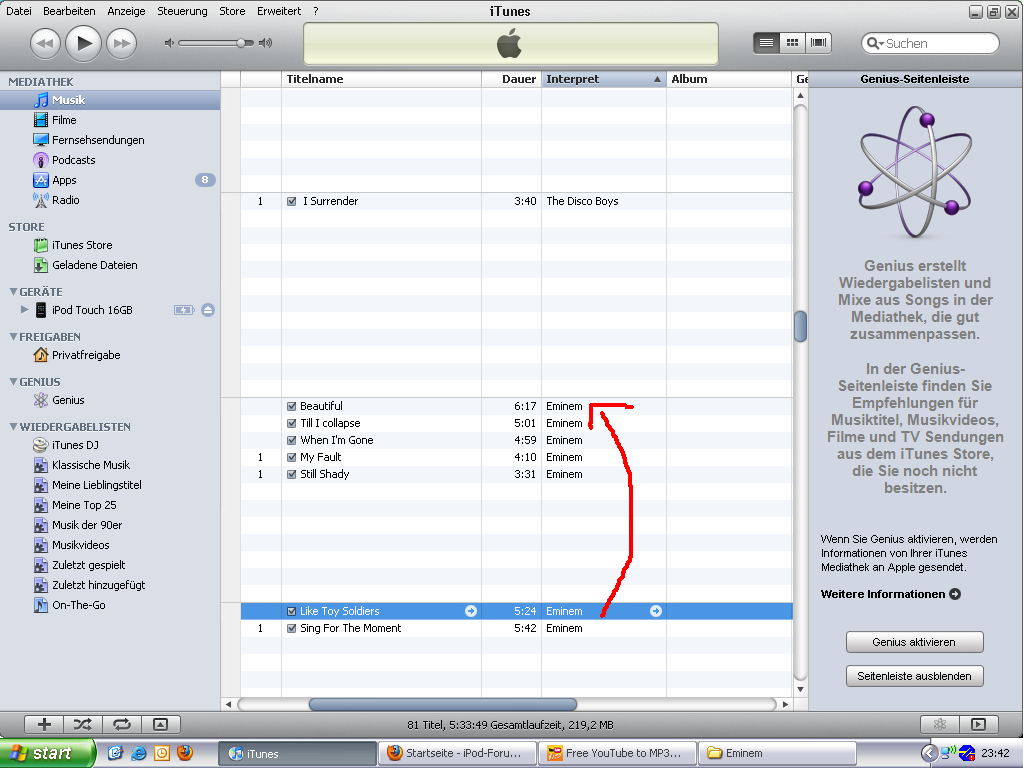Create a new playlist with plus button

pyautogui.click(x=44, y=724)
